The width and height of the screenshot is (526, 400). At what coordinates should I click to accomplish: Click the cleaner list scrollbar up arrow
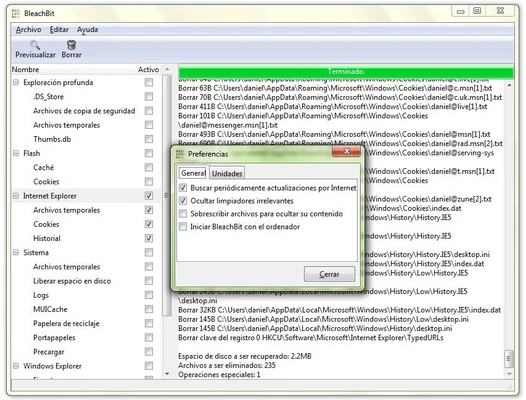click(167, 69)
